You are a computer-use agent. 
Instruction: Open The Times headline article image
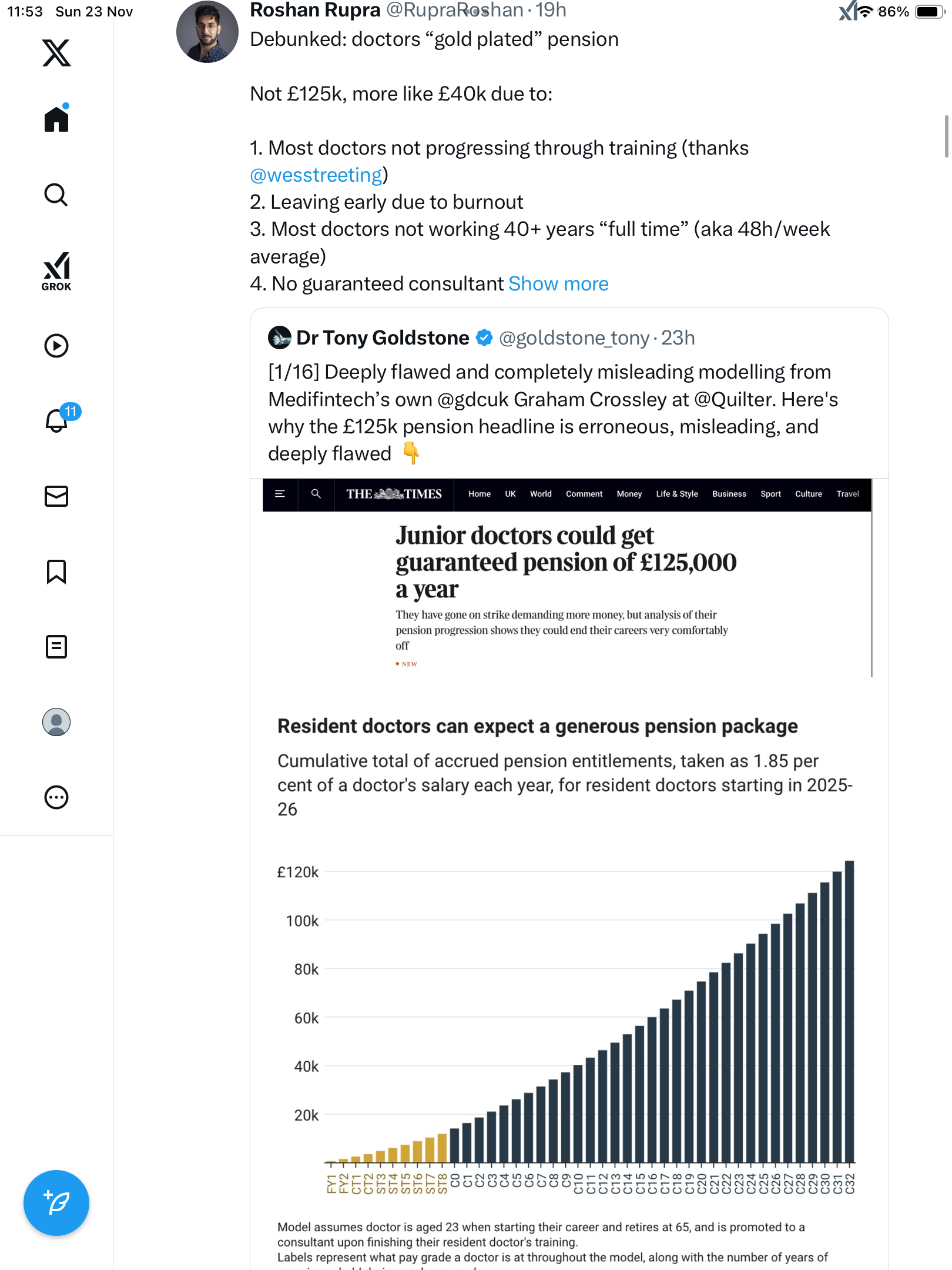[567, 578]
